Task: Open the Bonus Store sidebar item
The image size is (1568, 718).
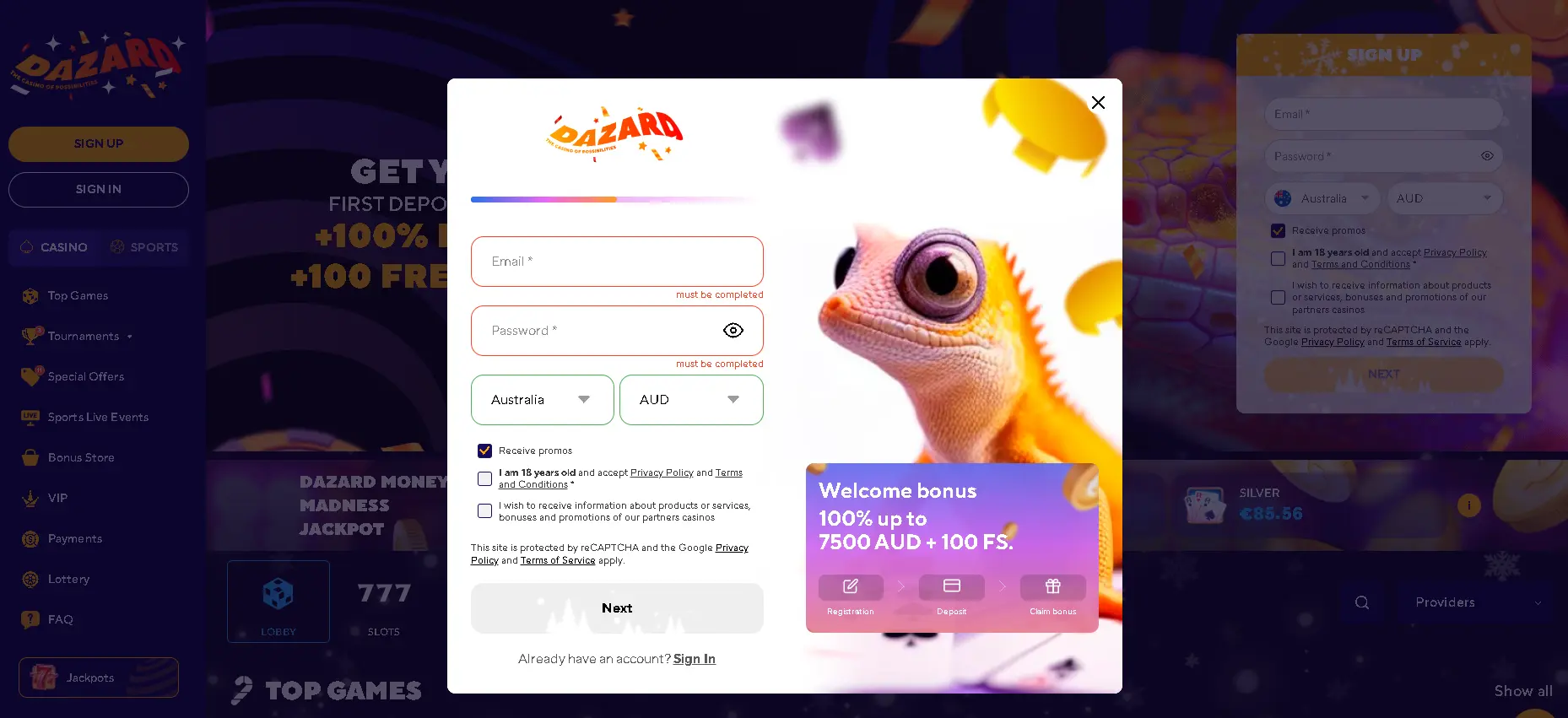Action: click(81, 458)
